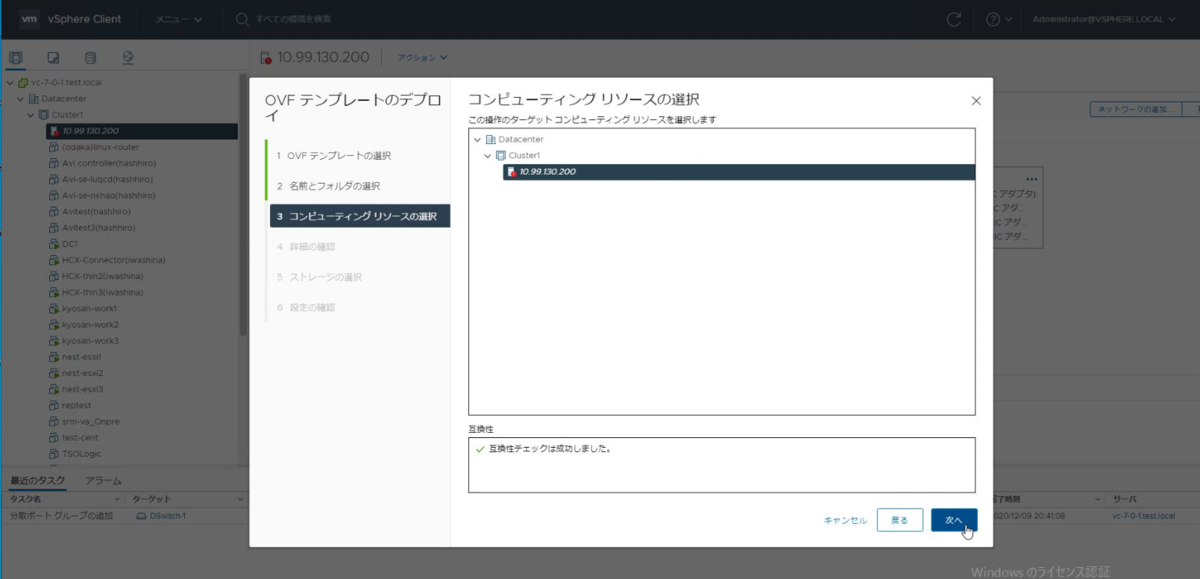Click VM icon of nest-esxi1

point(54,356)
